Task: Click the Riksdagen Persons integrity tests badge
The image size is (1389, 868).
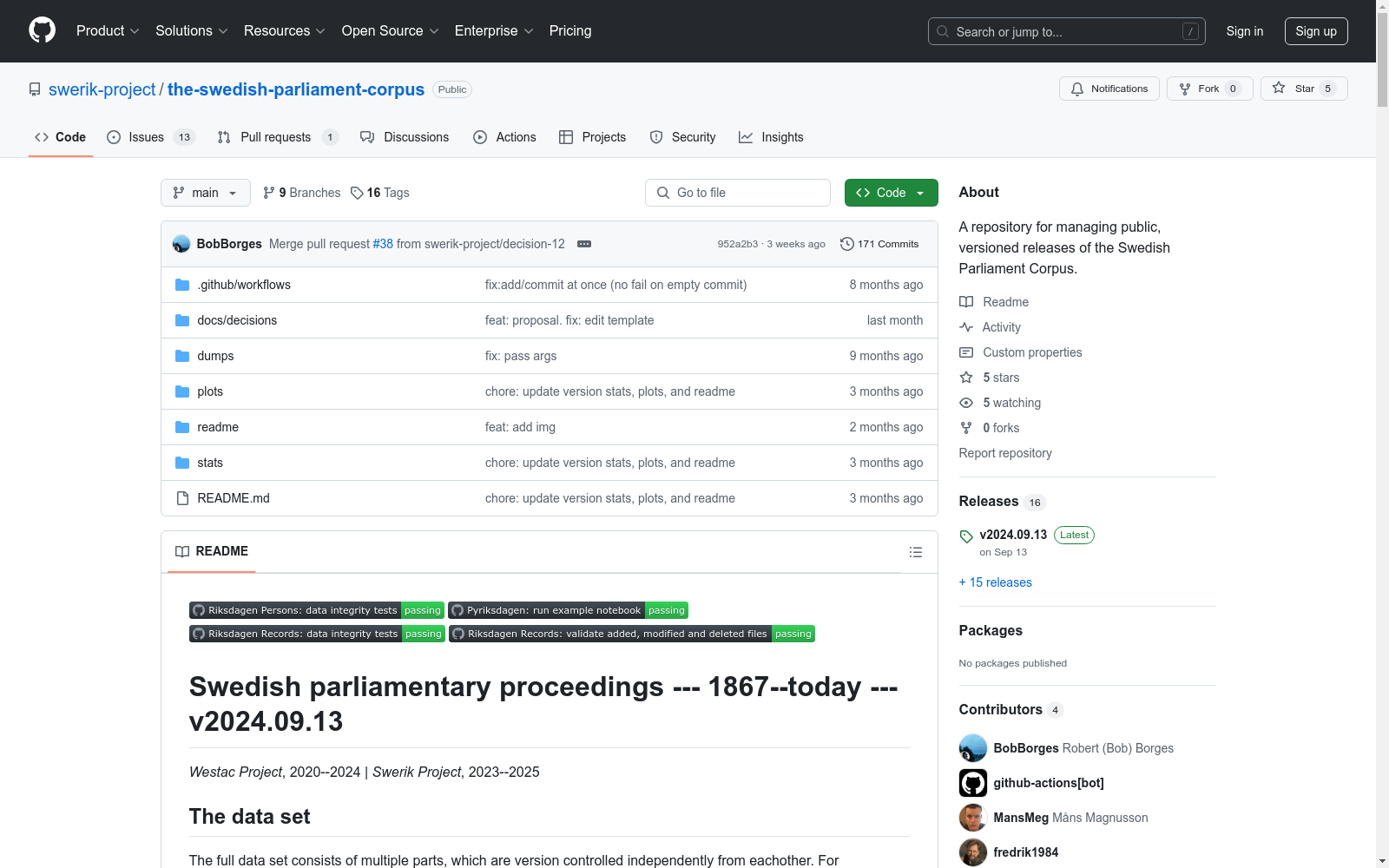Action: [x=317, y=610]
